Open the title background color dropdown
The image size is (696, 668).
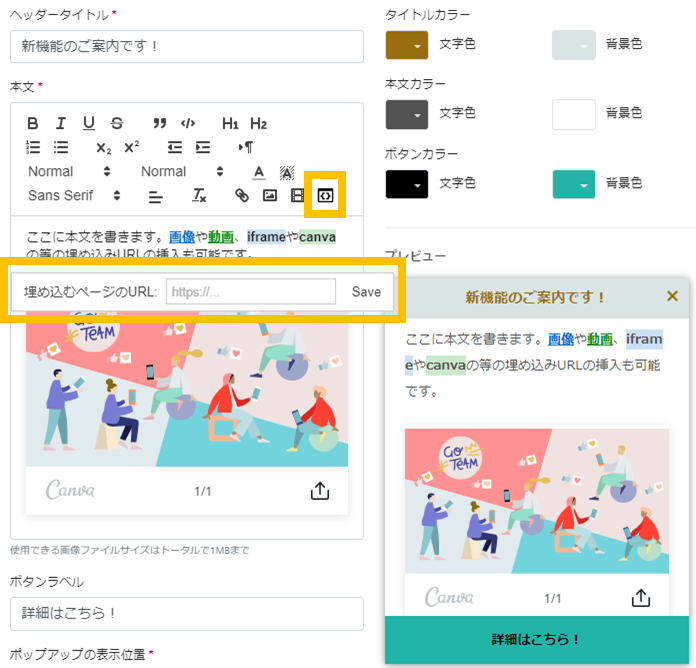coord(573,45)
